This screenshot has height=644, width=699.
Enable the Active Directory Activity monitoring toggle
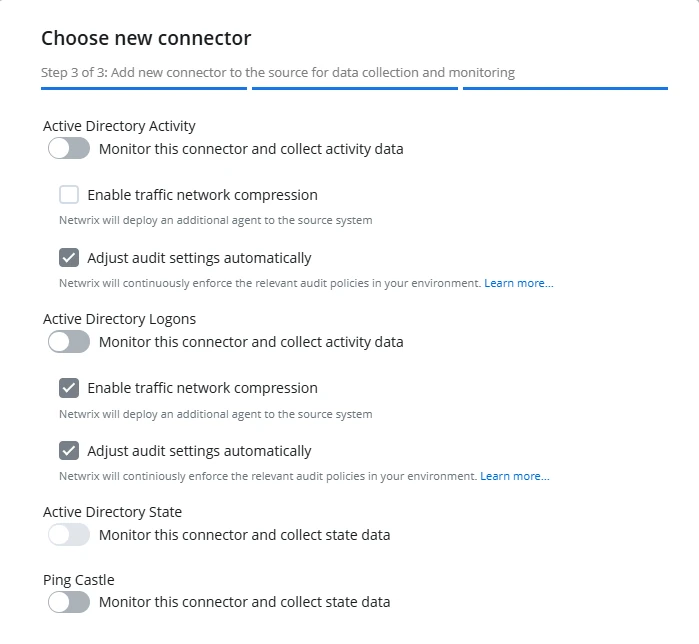pos(69,149)
